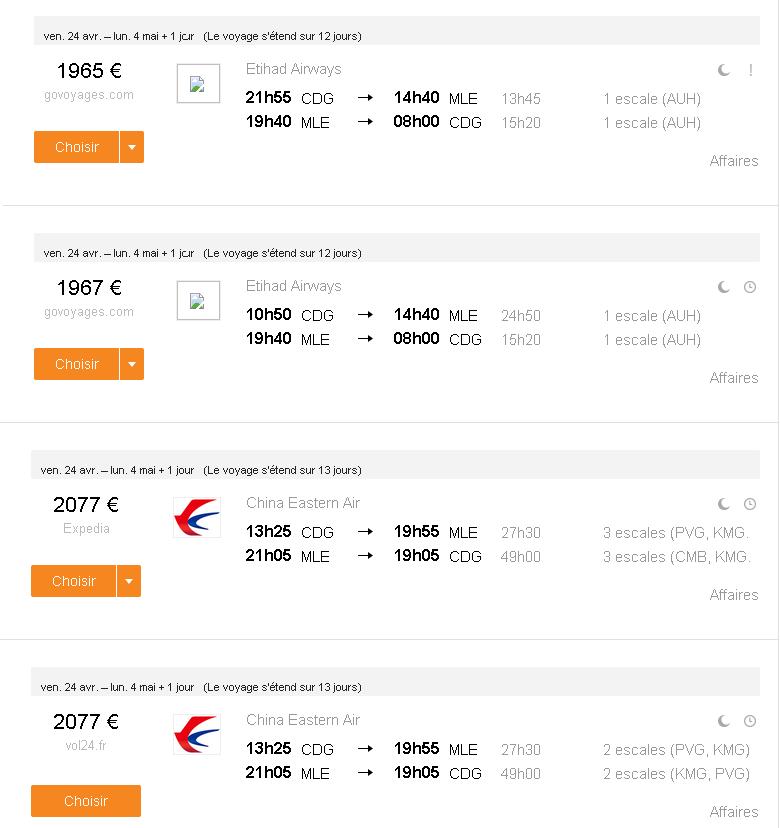Click the broken airline logo on the 1965 € offer
The height and width of the screenshot is (828, 780).
coord(198,83)
